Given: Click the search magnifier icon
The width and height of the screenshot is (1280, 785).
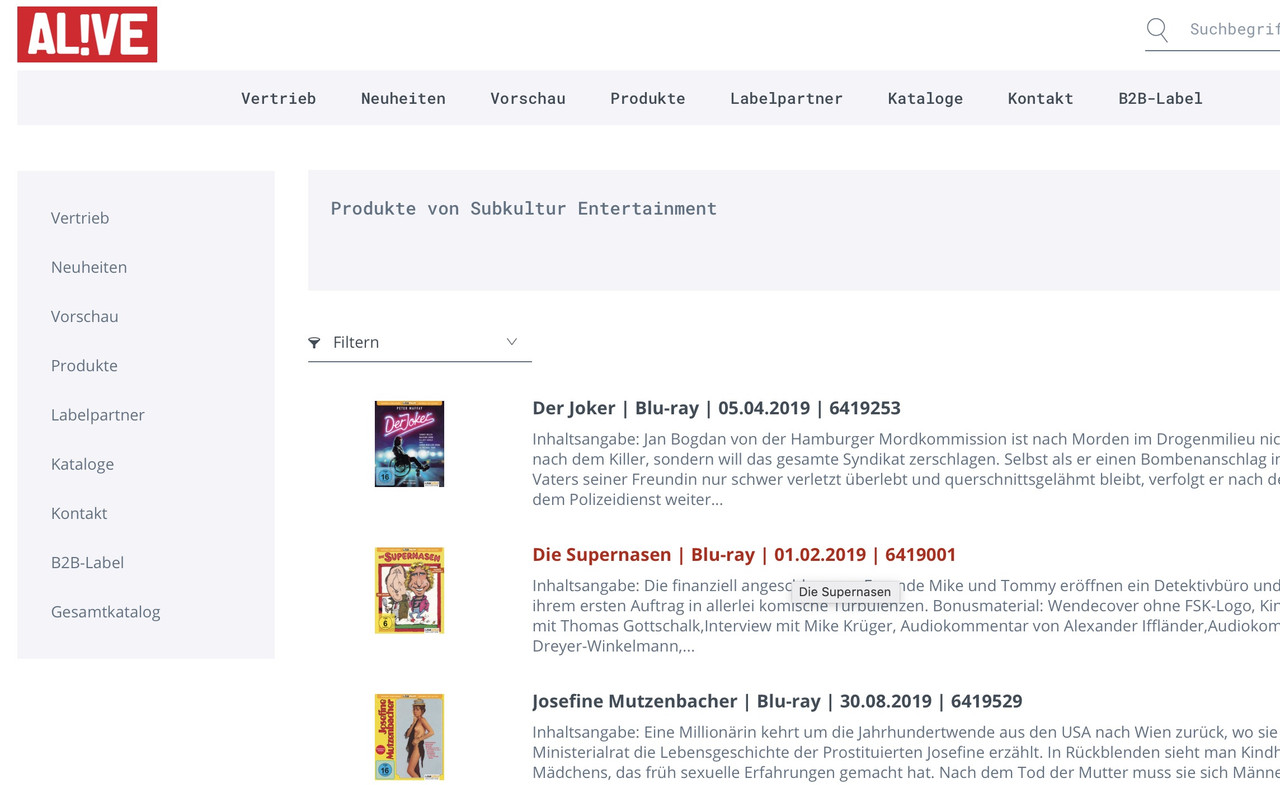Looking at the screenshot, I should click(1157, 30).
